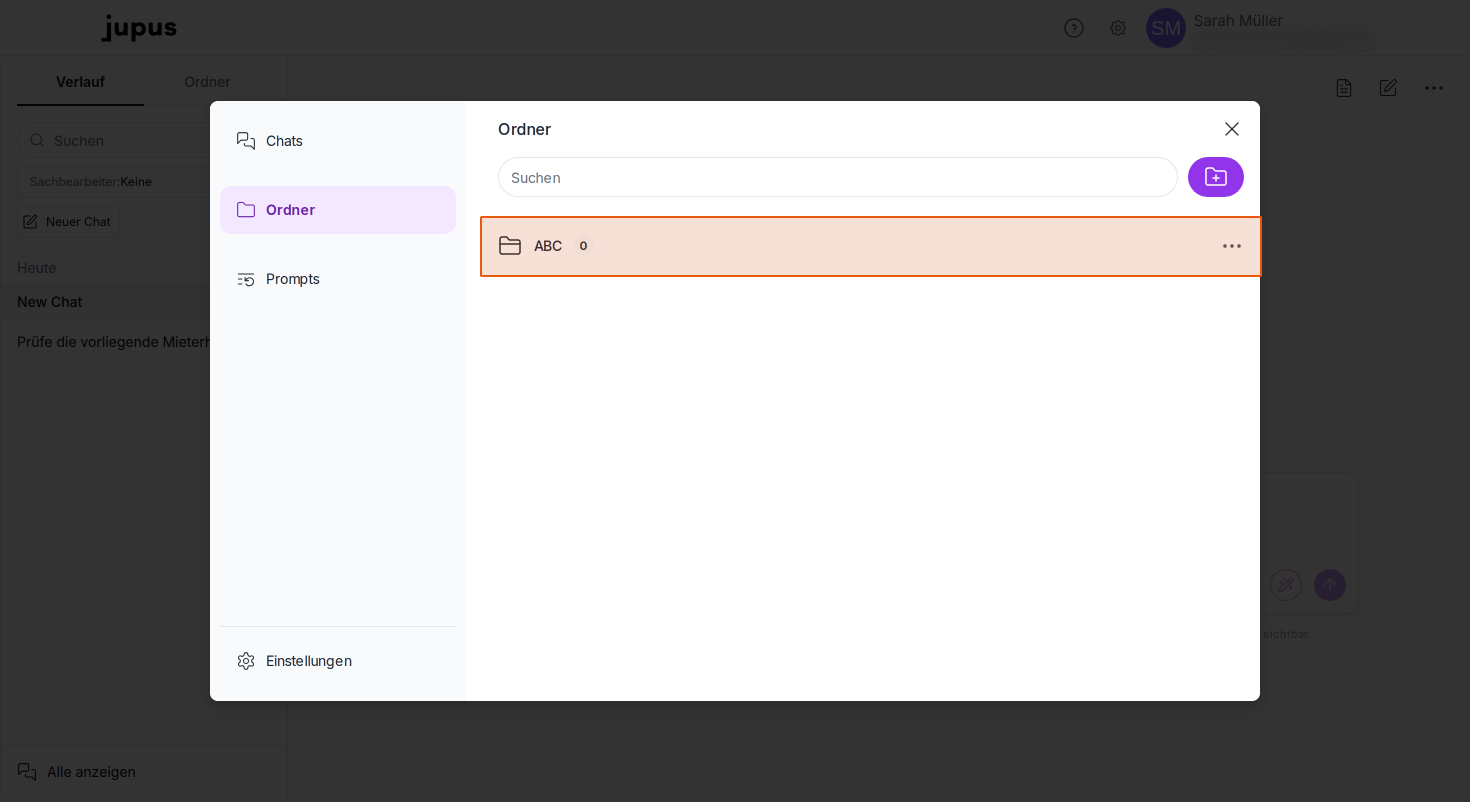Screen dimensions: 1470x802
Task: Open the Sachbearbeiter filter showing Keine
Action: (115, 182)
